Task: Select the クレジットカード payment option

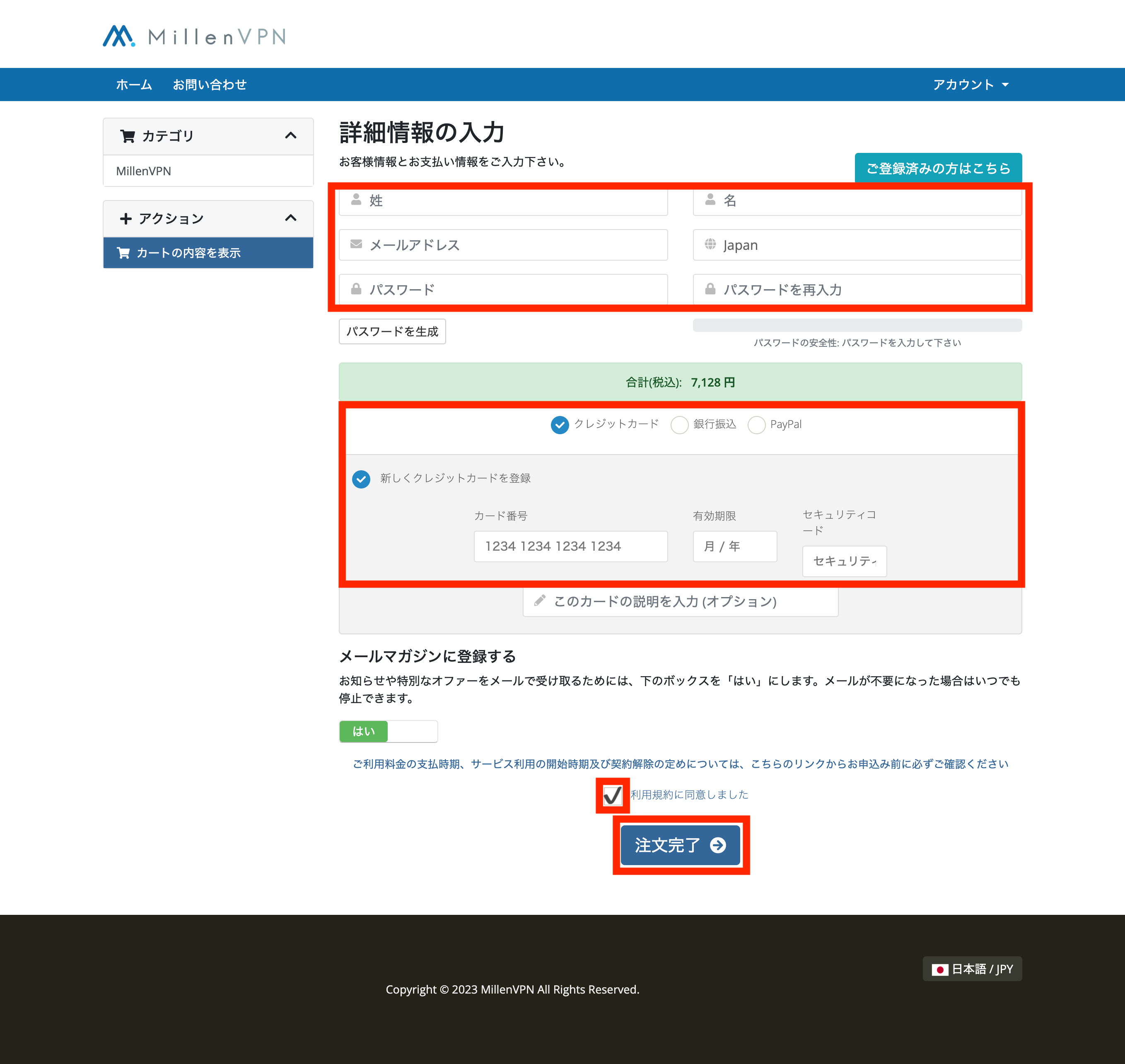Action: click(560, 425)
